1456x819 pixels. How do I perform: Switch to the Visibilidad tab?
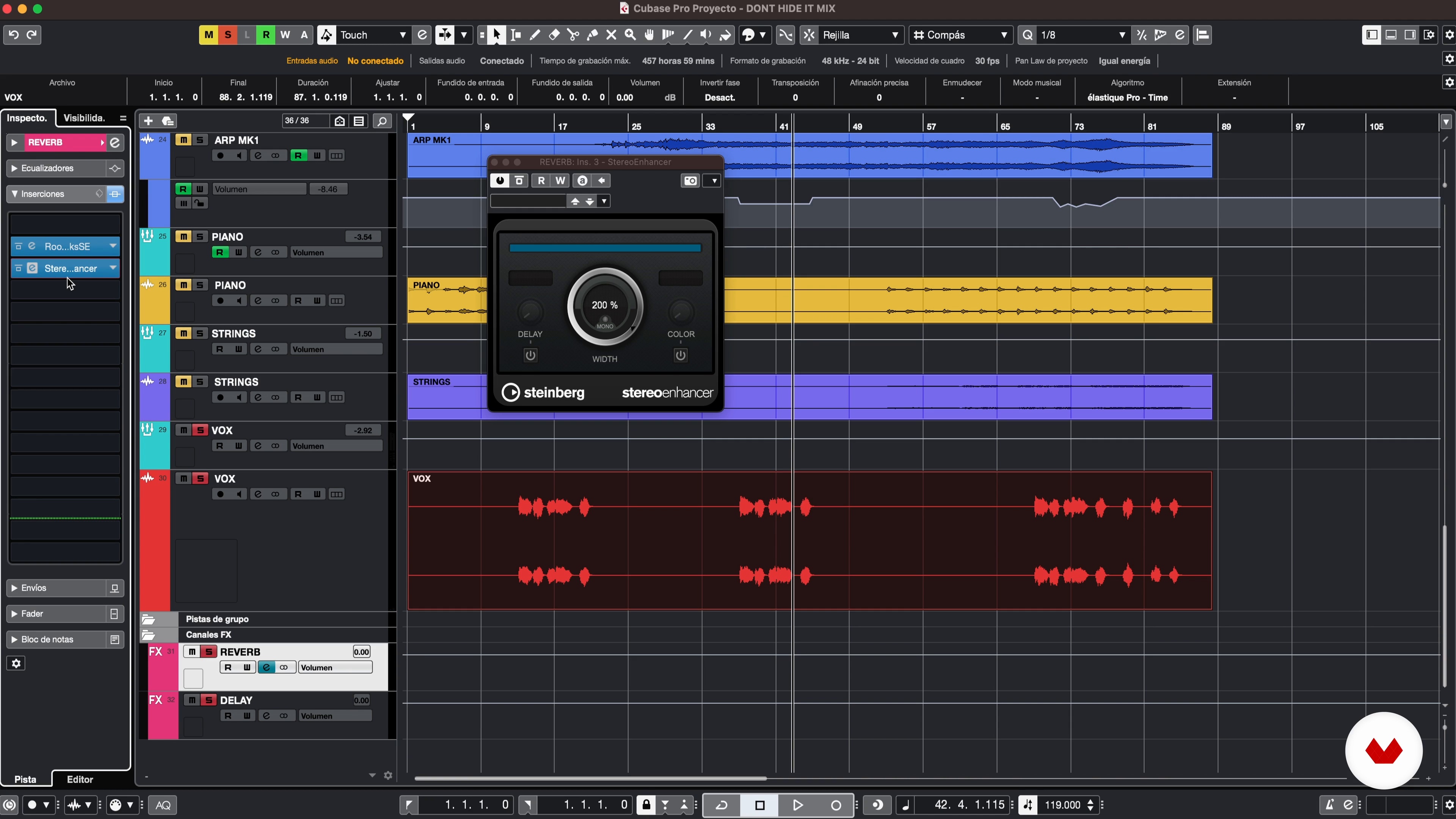(x=84, y=118)
